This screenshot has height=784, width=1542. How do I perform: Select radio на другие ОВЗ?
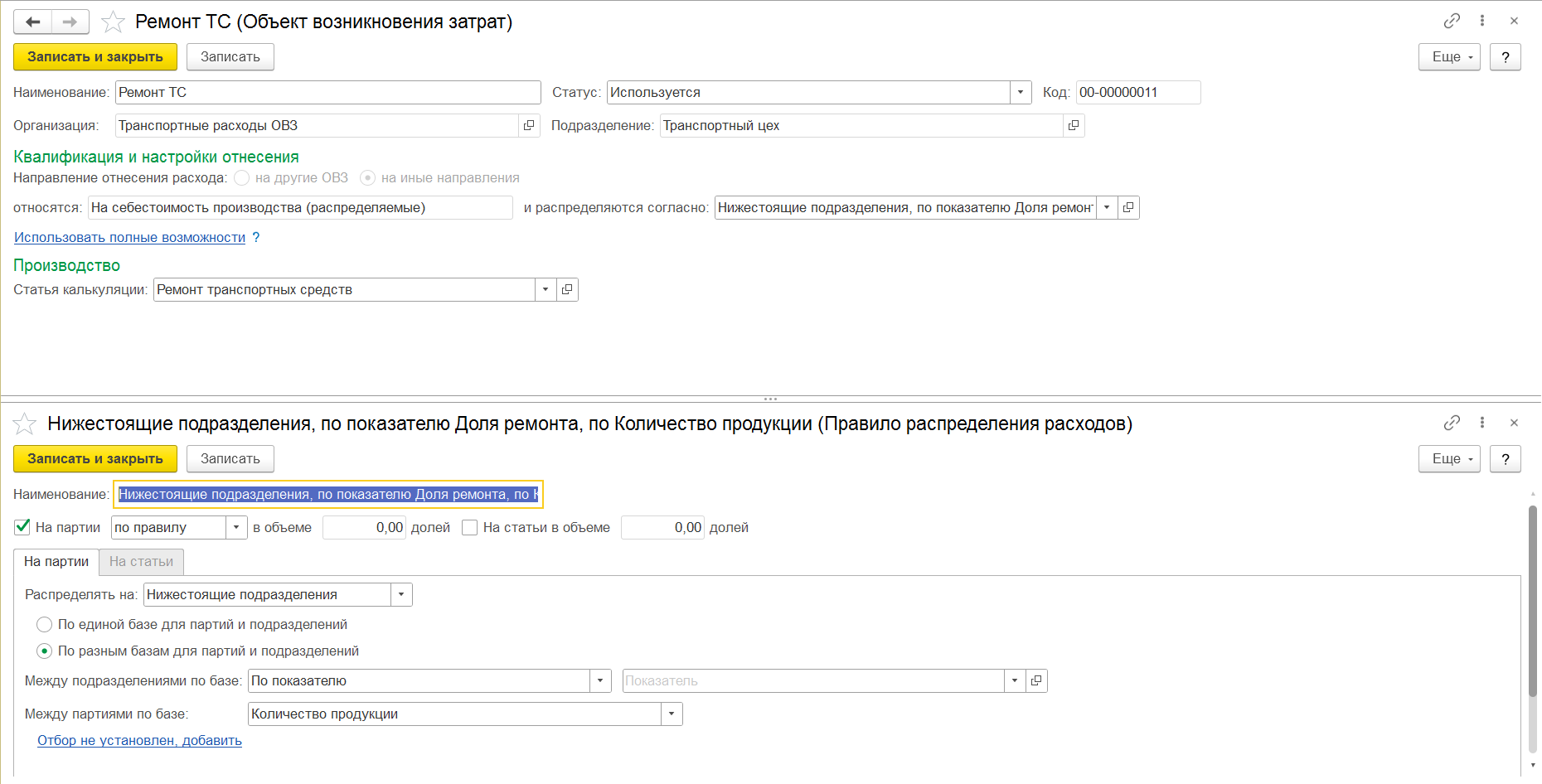[x=241, y=177]
